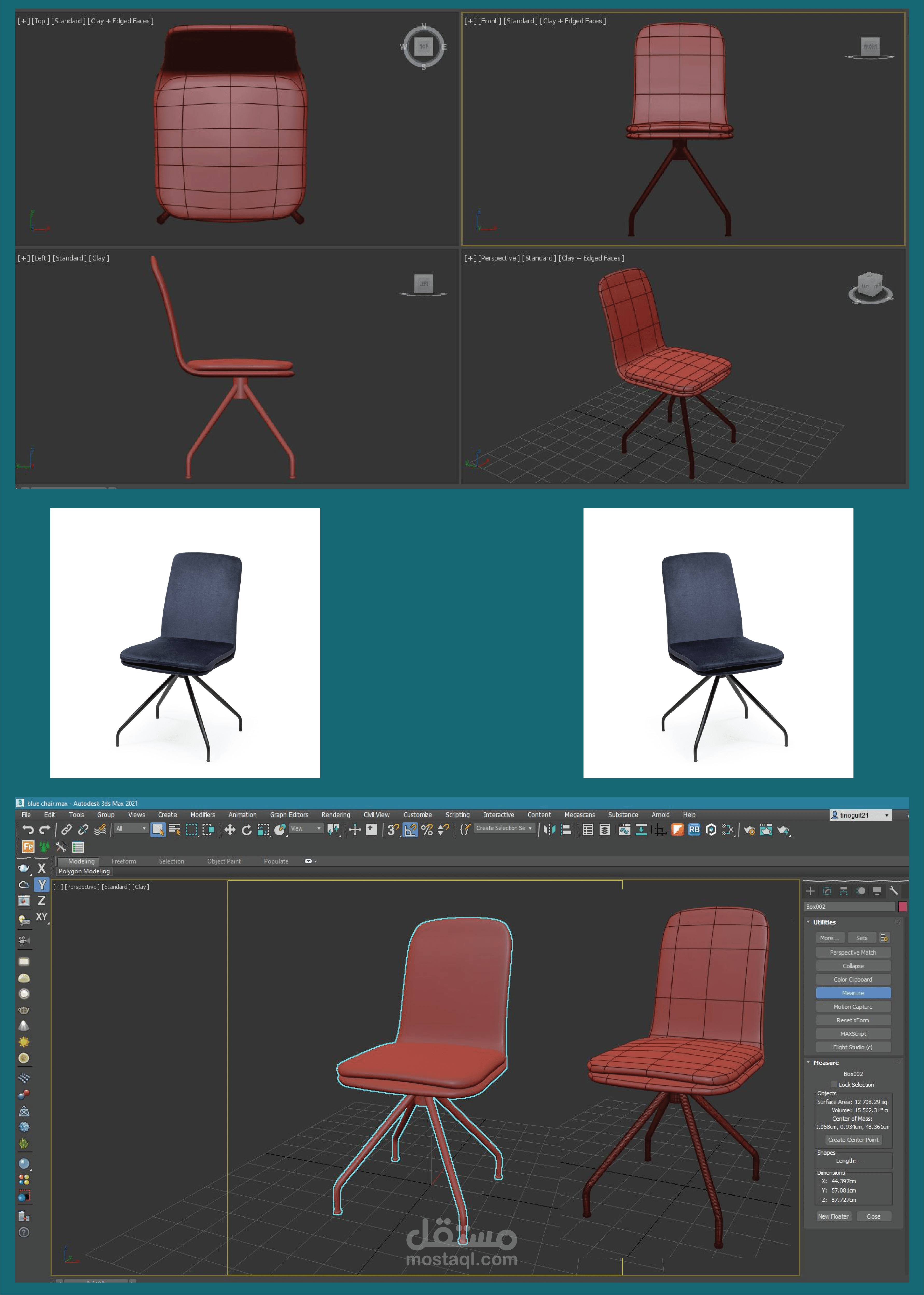This screenshot has width=924, height=1295.
Task: Expand the Polygon Modeling ribbon panel
Action: tap(84, 871)
